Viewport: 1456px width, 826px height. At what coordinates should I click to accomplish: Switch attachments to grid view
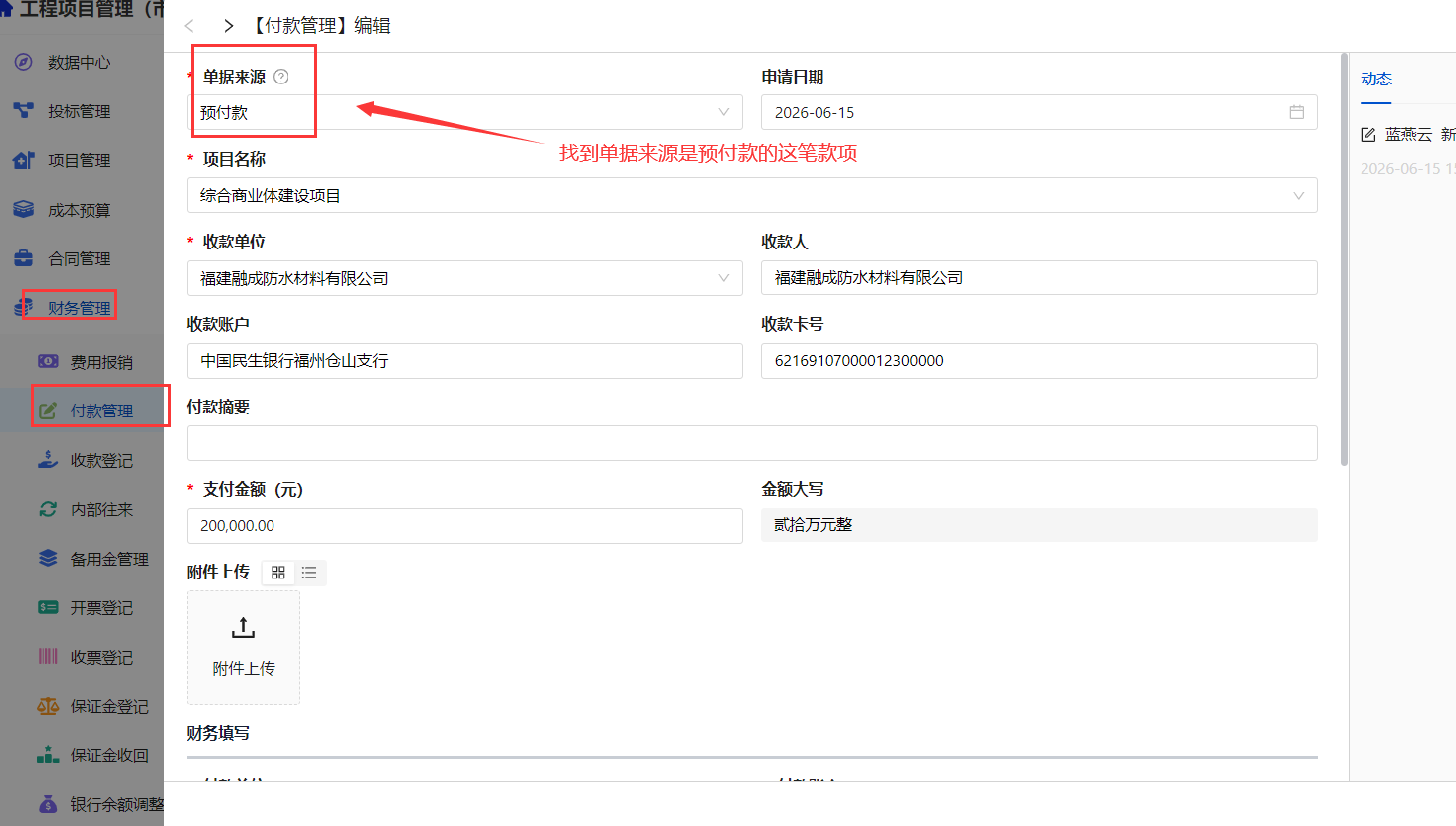point(278,573)
